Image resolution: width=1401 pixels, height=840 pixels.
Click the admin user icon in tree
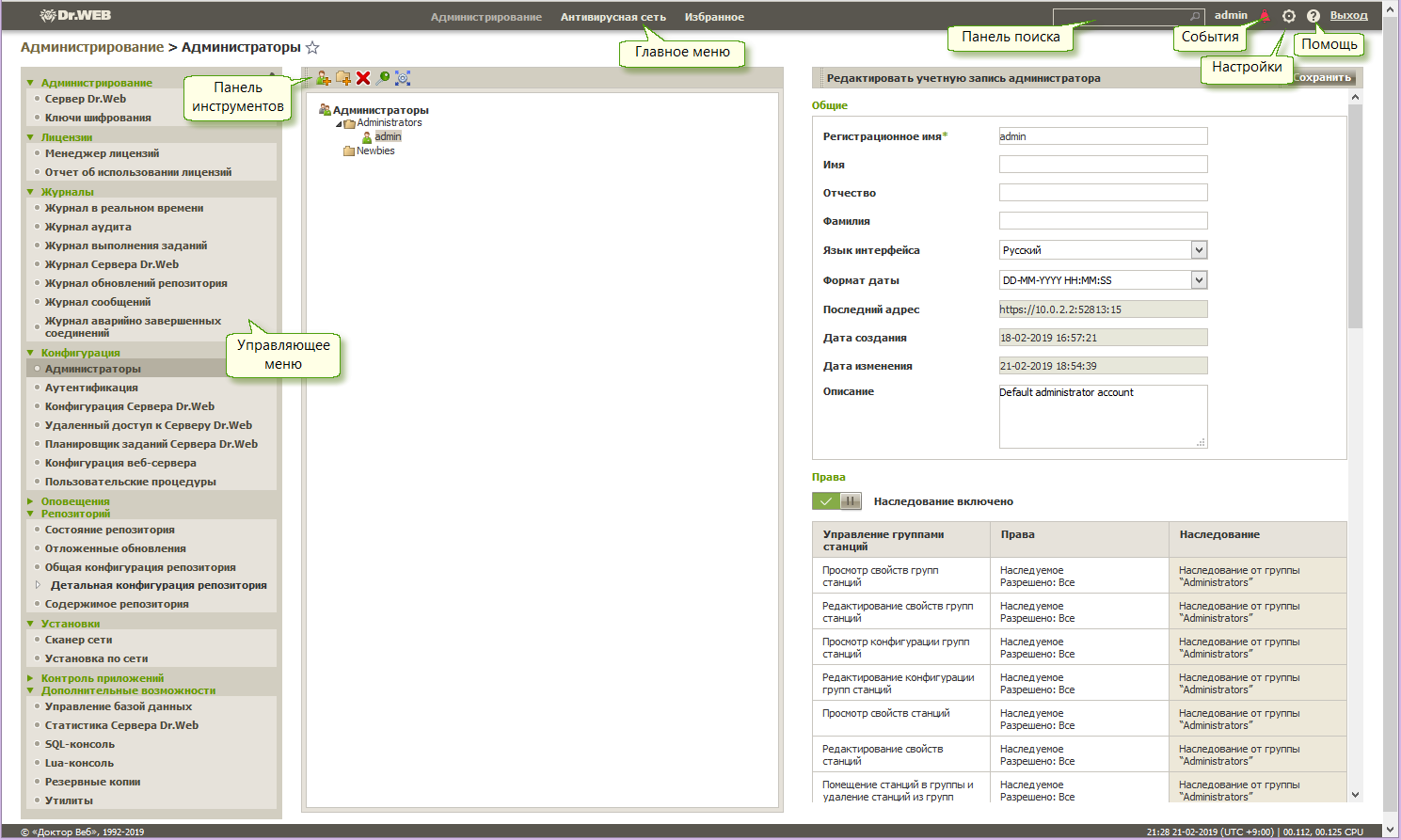[367, 137]
